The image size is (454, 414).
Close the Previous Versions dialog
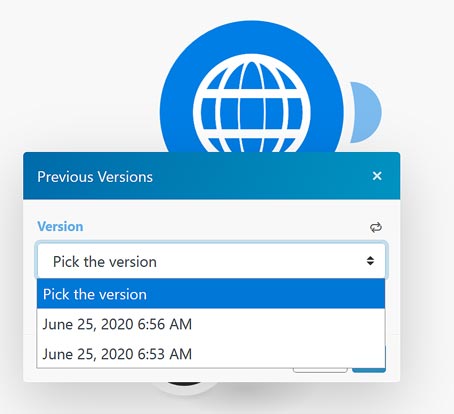[x=377, y=176]
